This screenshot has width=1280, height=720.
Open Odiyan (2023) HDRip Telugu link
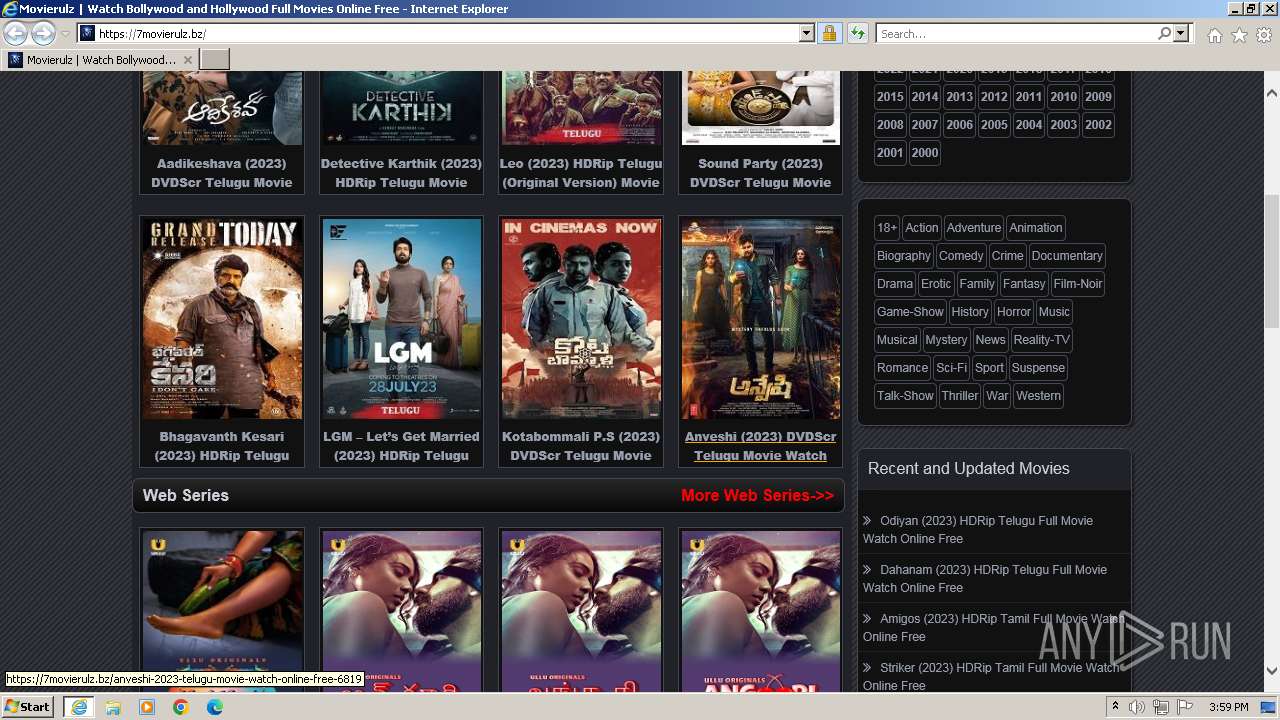pyautogui.click(x=978, y=530)
